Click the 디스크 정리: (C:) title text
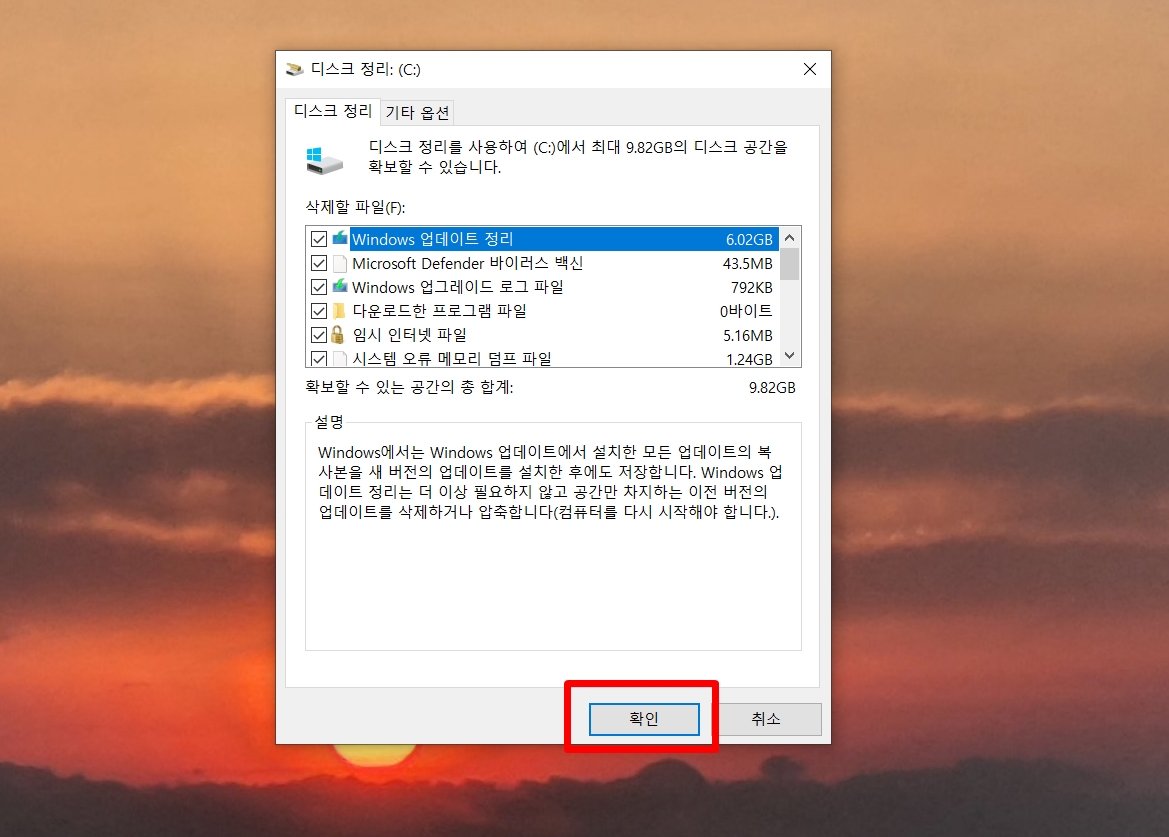 [365, 69]
